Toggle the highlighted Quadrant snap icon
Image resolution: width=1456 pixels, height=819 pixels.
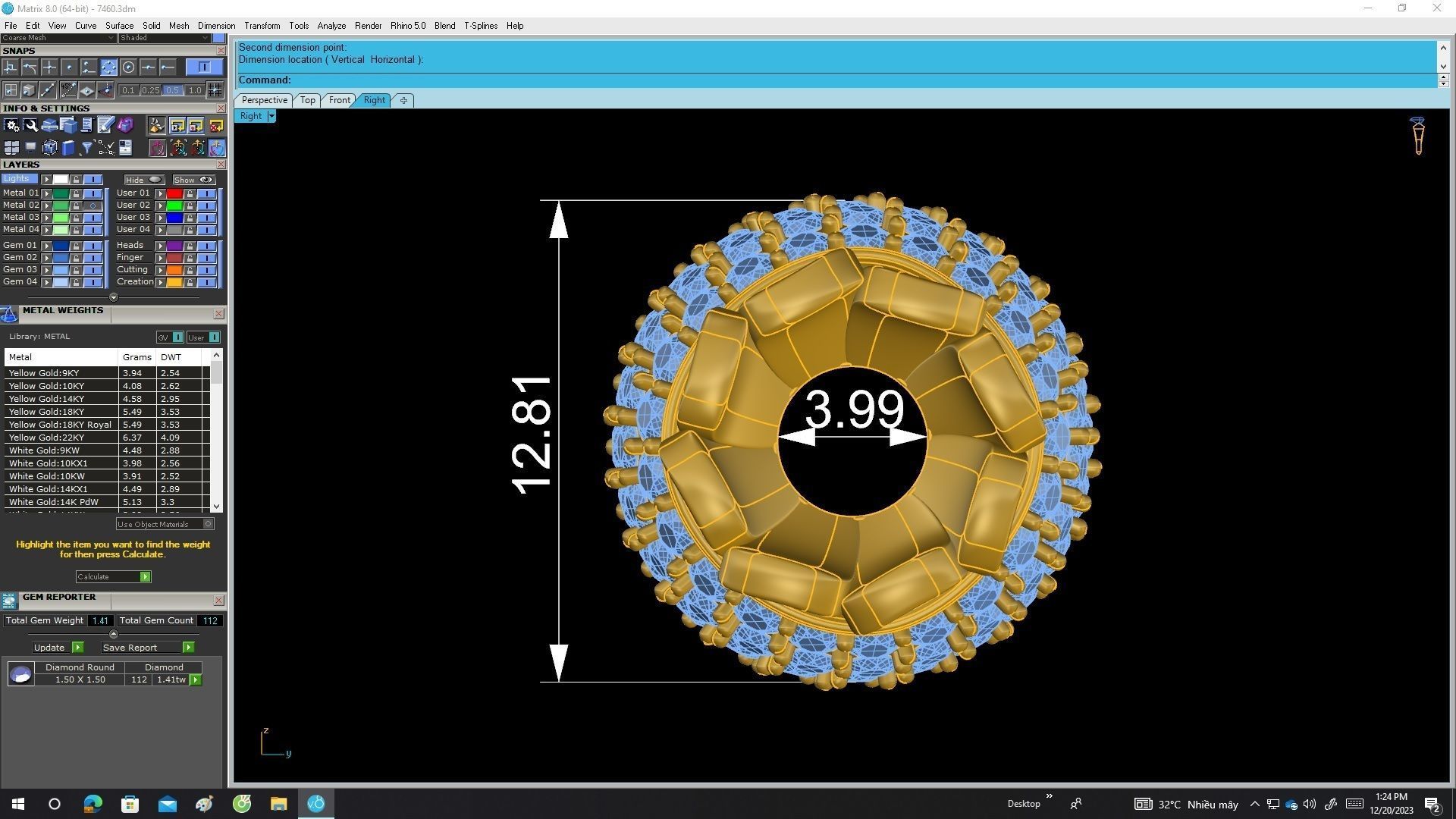tap(108, 67)
